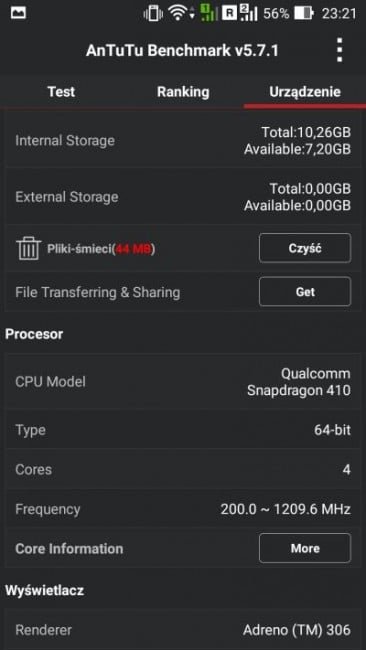Tap the Frequency row
Screen dimensions: 366x650
click(x=183, y=509)
